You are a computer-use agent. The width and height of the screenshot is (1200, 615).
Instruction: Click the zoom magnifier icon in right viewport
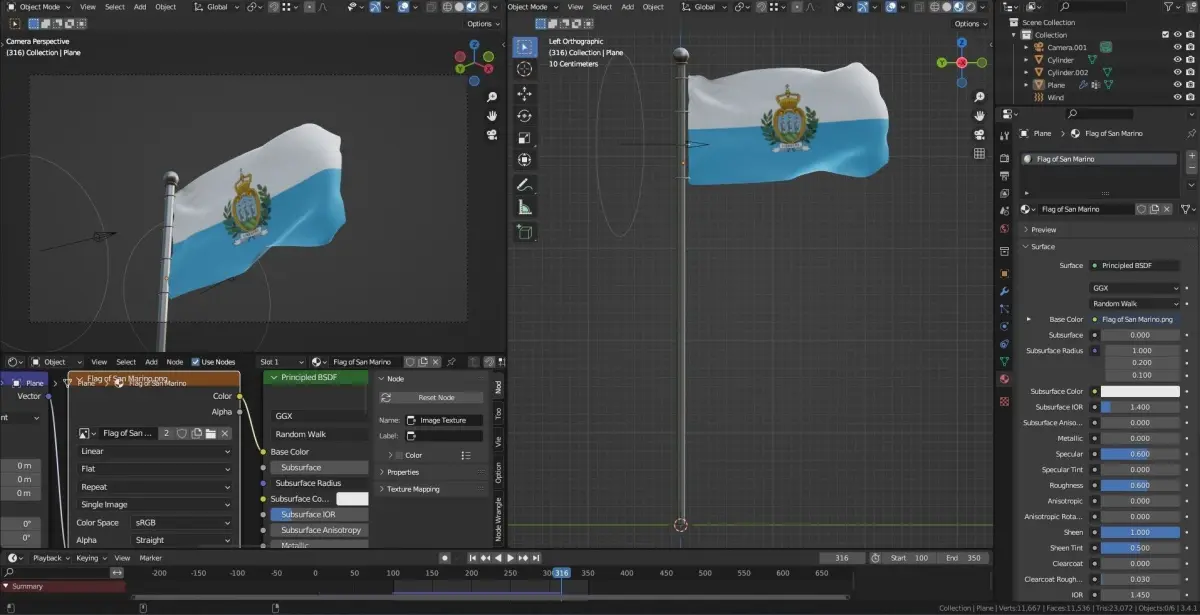[979, 97]
